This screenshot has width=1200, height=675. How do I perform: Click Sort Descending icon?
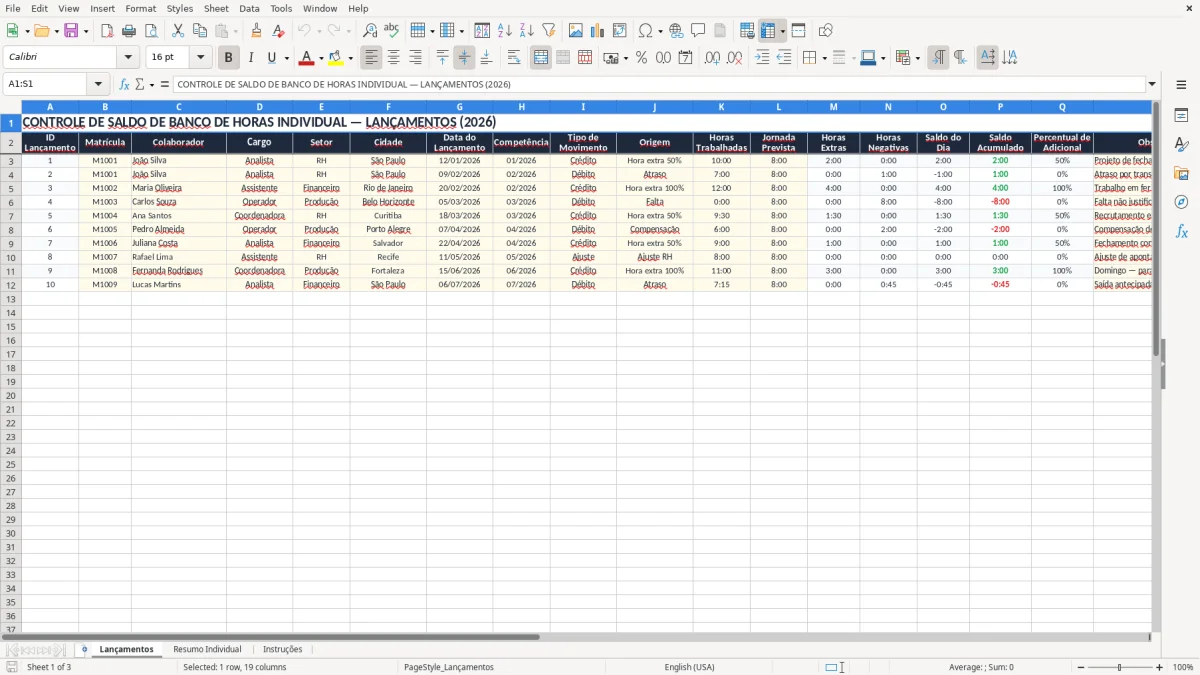(527, 31)
